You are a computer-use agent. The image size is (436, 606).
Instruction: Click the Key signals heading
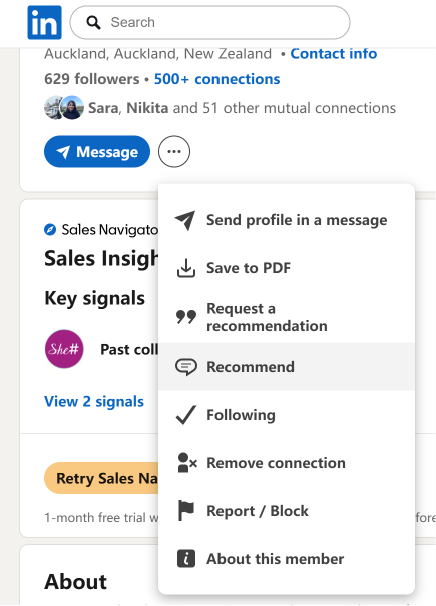tap(95, 298)
